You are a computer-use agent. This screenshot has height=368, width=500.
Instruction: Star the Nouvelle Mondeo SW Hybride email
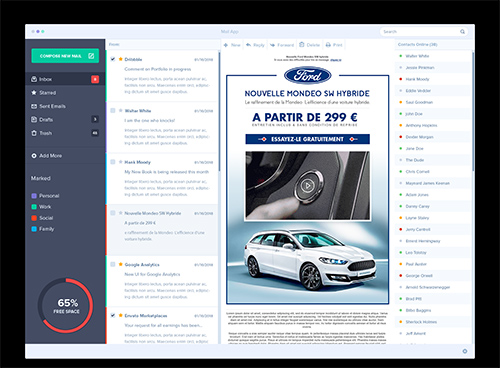tap(121, 213)
